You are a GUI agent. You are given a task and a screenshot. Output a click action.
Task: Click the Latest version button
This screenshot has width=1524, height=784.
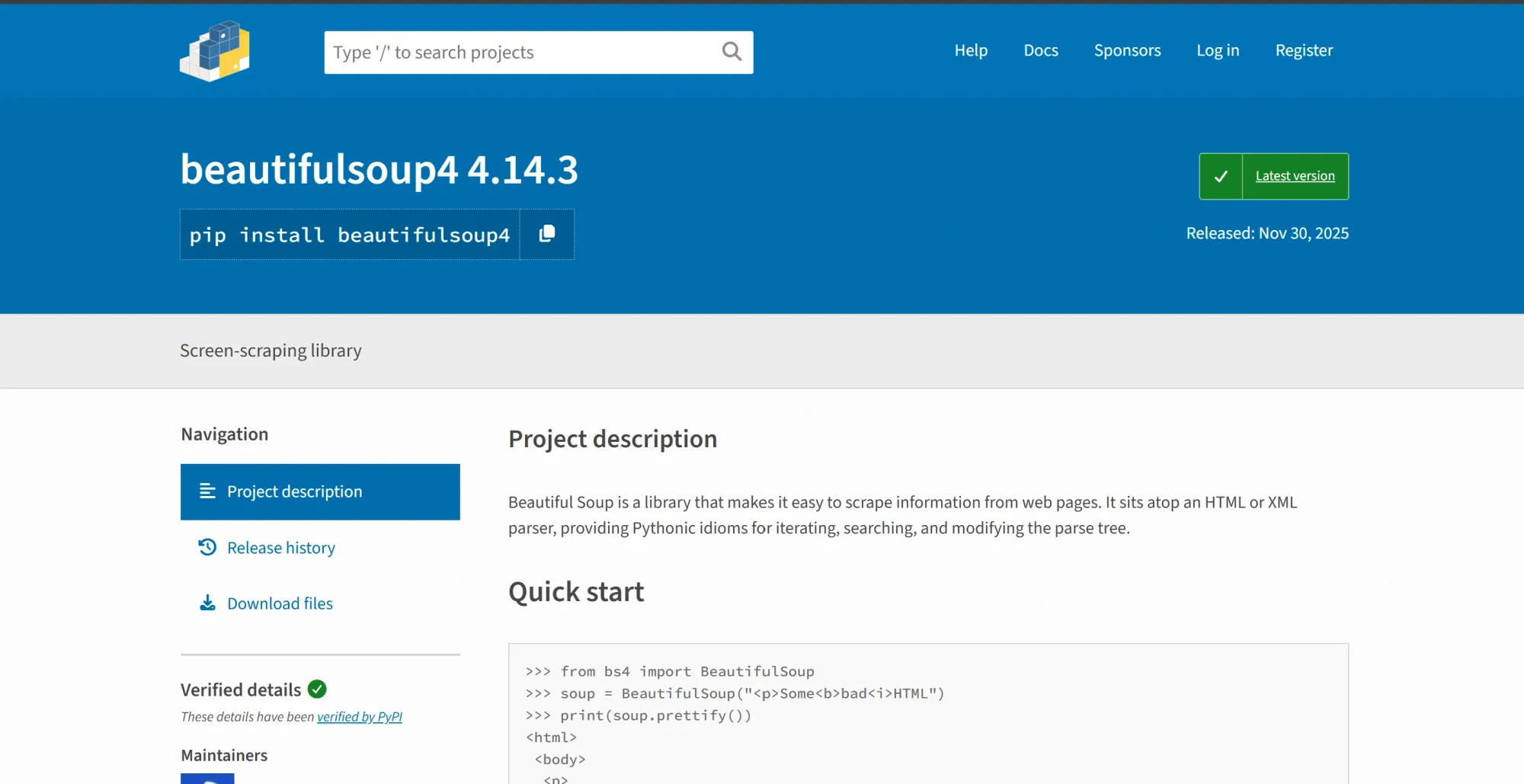coord(1273,176)
